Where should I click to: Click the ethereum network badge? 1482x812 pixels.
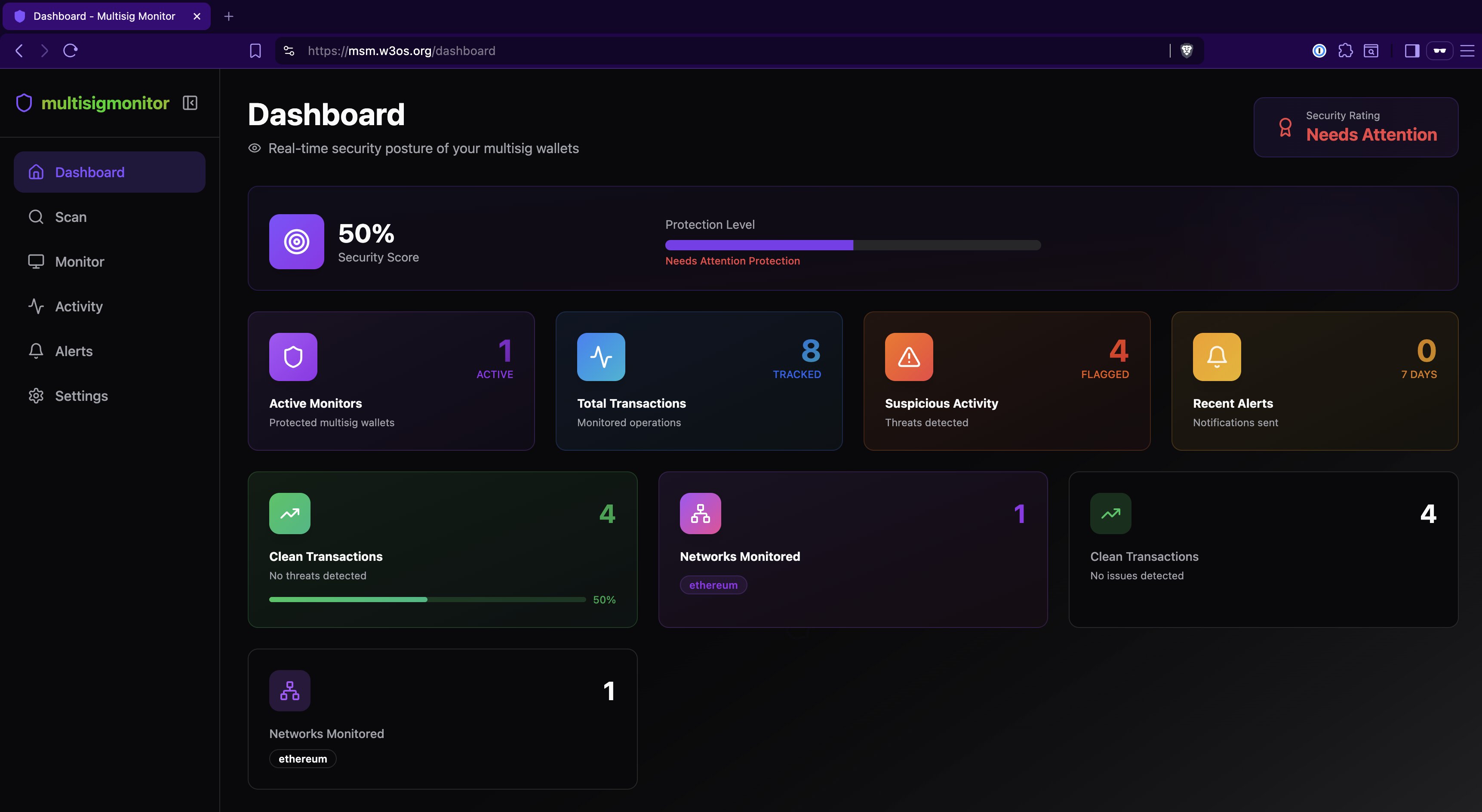[x=713, y=584]
